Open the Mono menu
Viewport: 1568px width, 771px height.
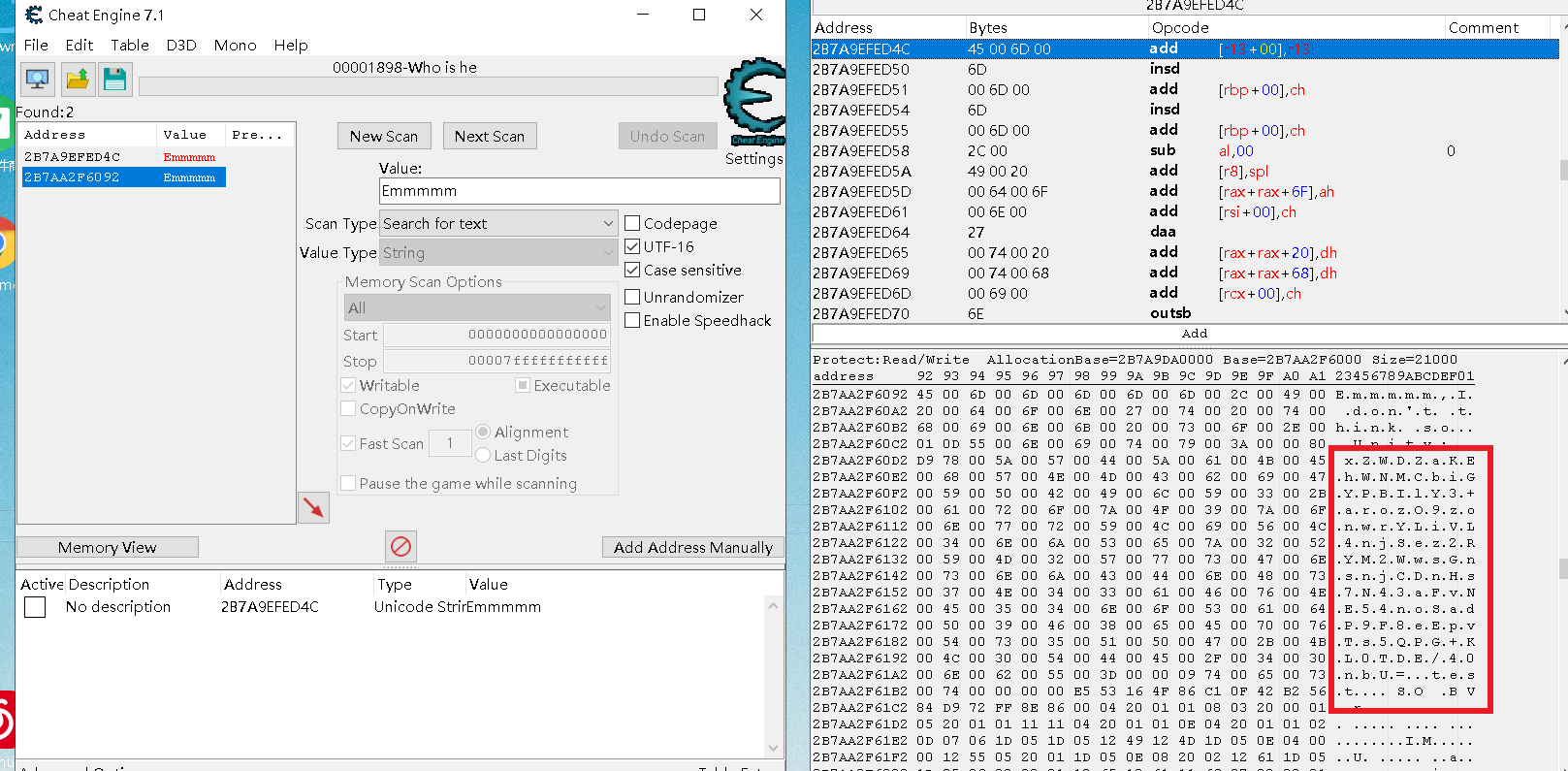pyautogui.click(x=236, y=45)
